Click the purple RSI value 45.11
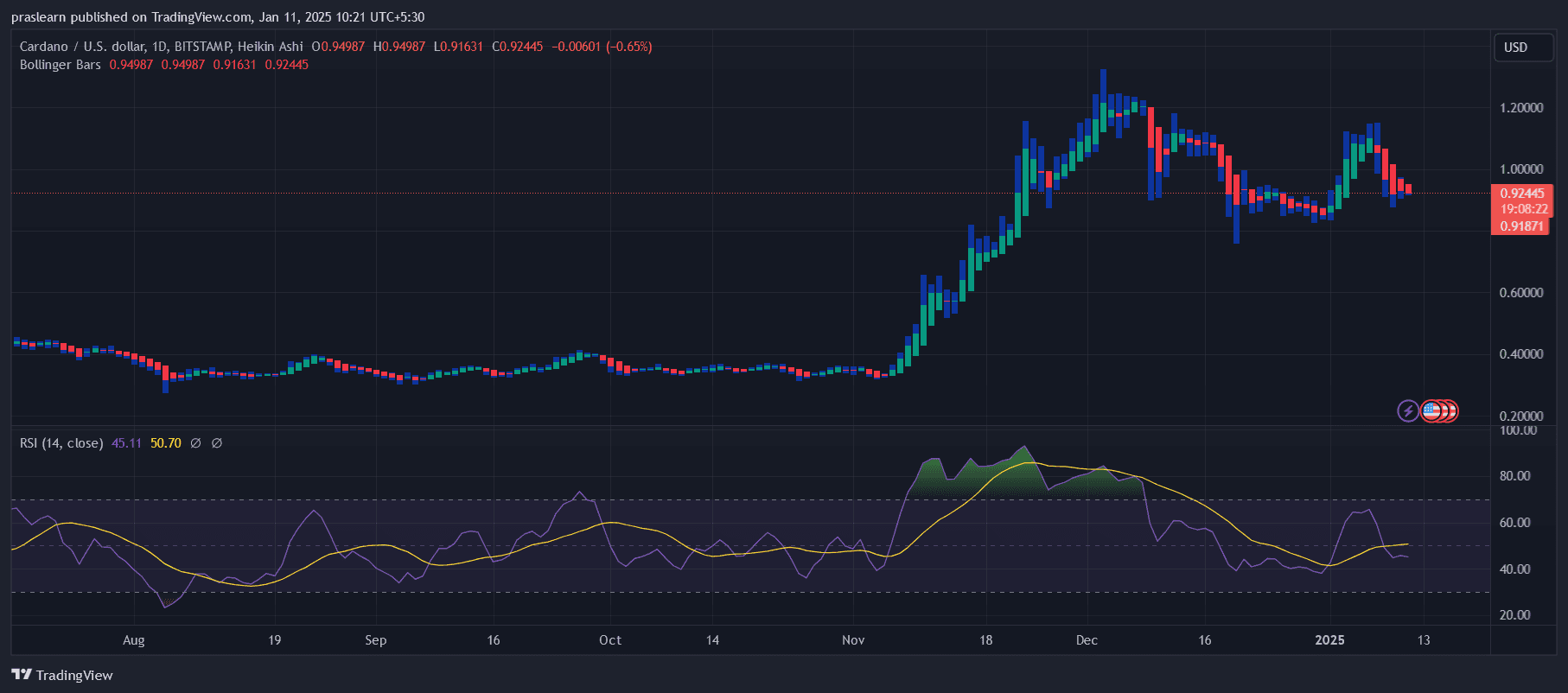The height and width of the screenshot is (693, 1568). click(126, 443)
